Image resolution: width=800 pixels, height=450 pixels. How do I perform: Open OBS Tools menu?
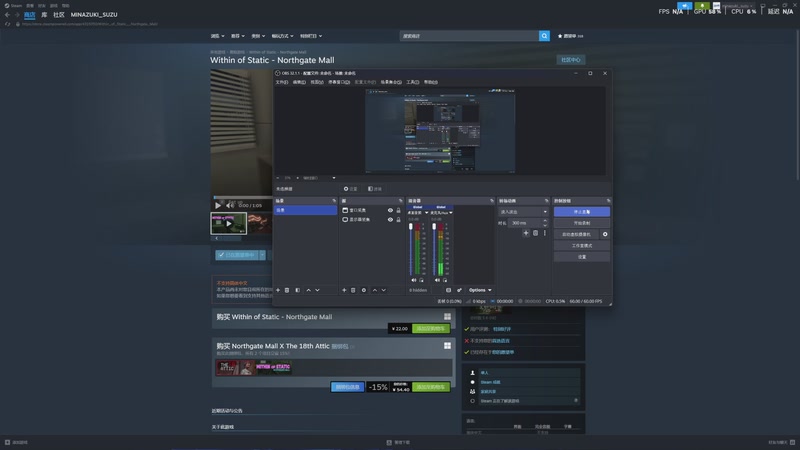click(413, 82)
